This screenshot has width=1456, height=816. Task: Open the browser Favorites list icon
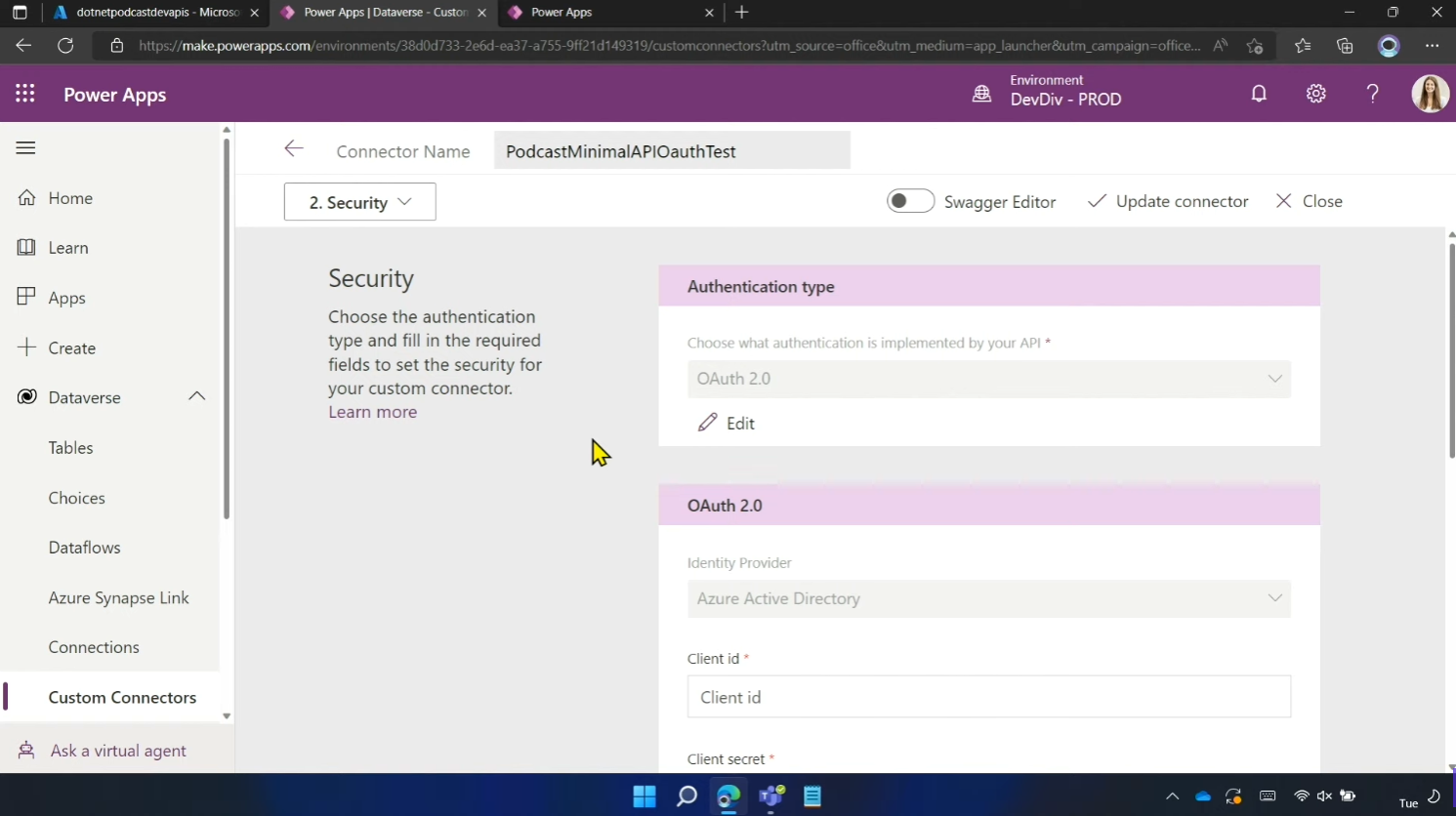click(x=1303, y=45)
